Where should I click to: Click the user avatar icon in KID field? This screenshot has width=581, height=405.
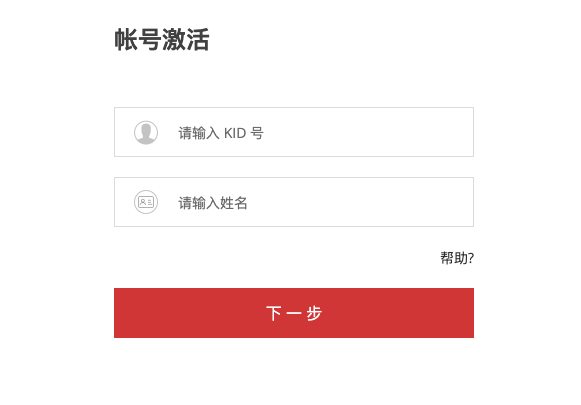pos(146,132)
